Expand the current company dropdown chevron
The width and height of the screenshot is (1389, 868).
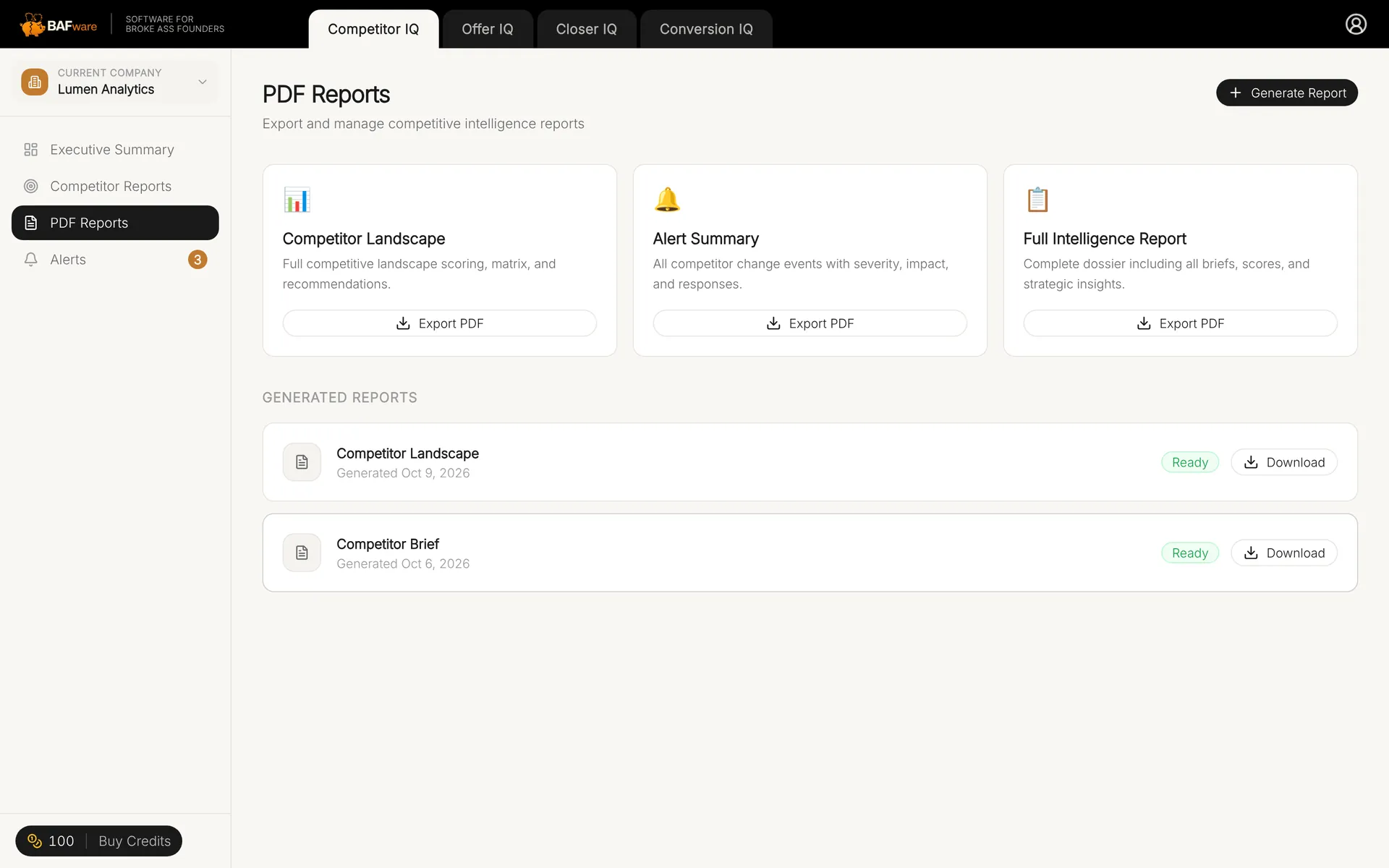(203, 82)
